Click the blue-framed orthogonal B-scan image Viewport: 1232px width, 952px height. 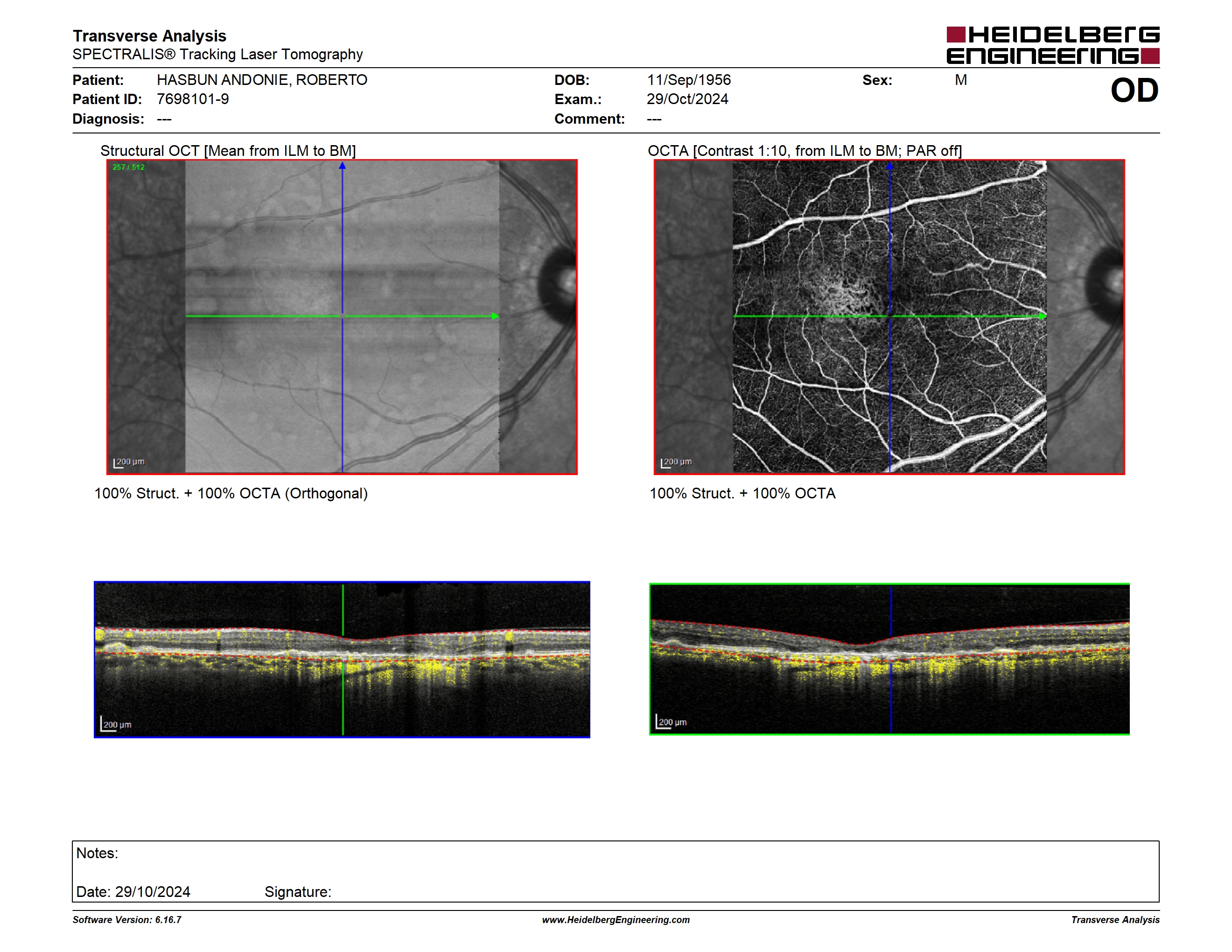pos(342,659)
